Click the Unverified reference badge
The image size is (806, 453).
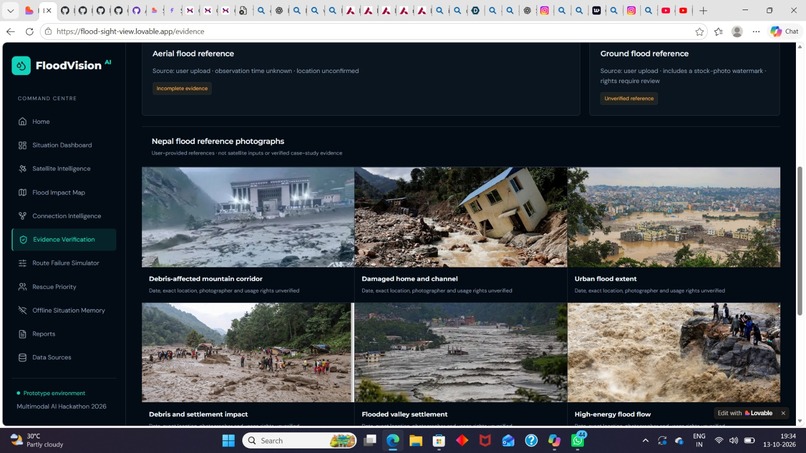(629, 99)
